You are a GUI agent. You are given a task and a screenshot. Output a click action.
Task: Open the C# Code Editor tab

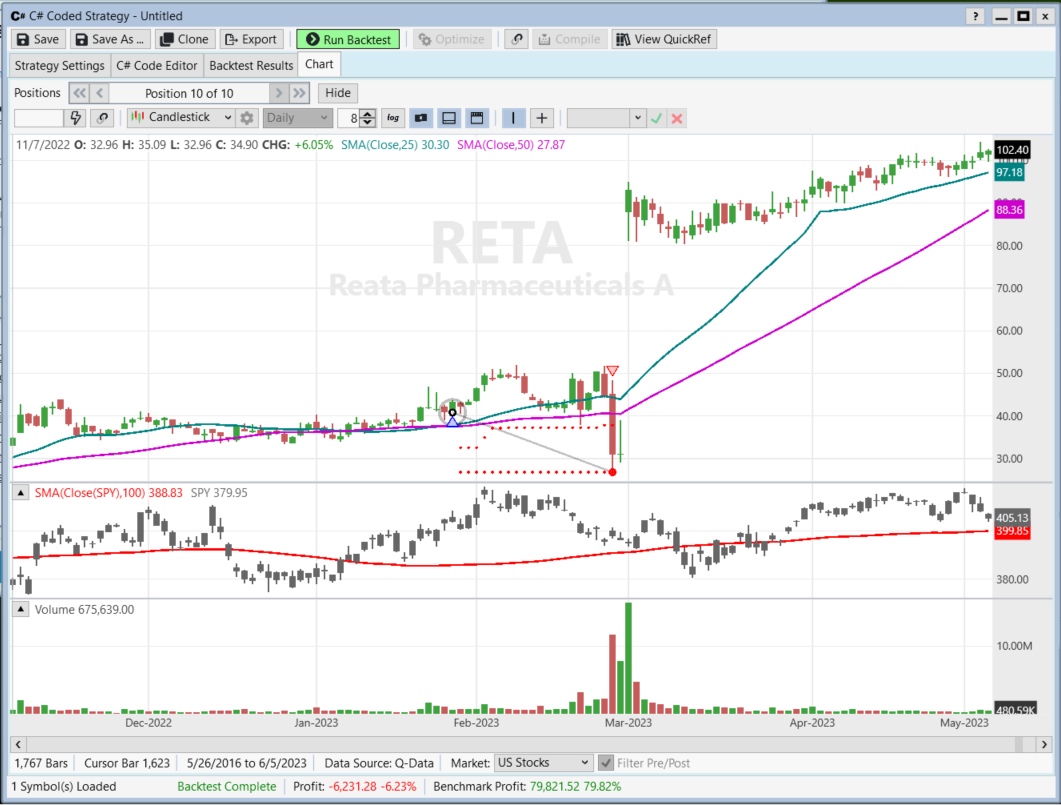pos(156,66)
